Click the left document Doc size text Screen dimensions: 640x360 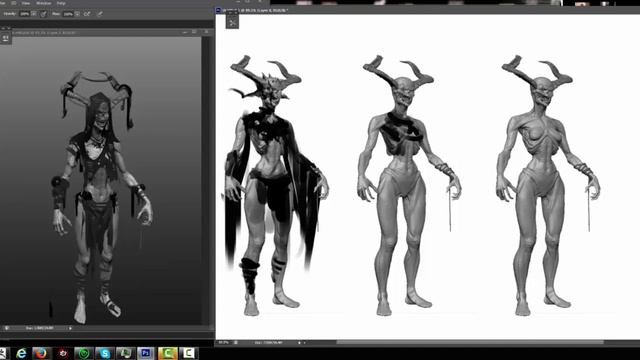tap(40, 328)
